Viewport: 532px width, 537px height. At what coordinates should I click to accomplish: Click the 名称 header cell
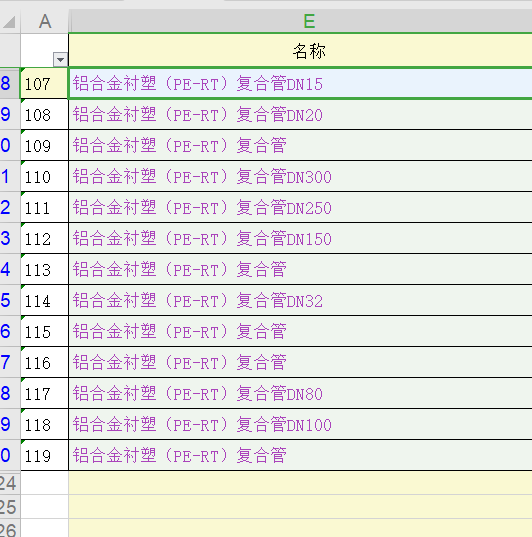(x=300, y=50)
